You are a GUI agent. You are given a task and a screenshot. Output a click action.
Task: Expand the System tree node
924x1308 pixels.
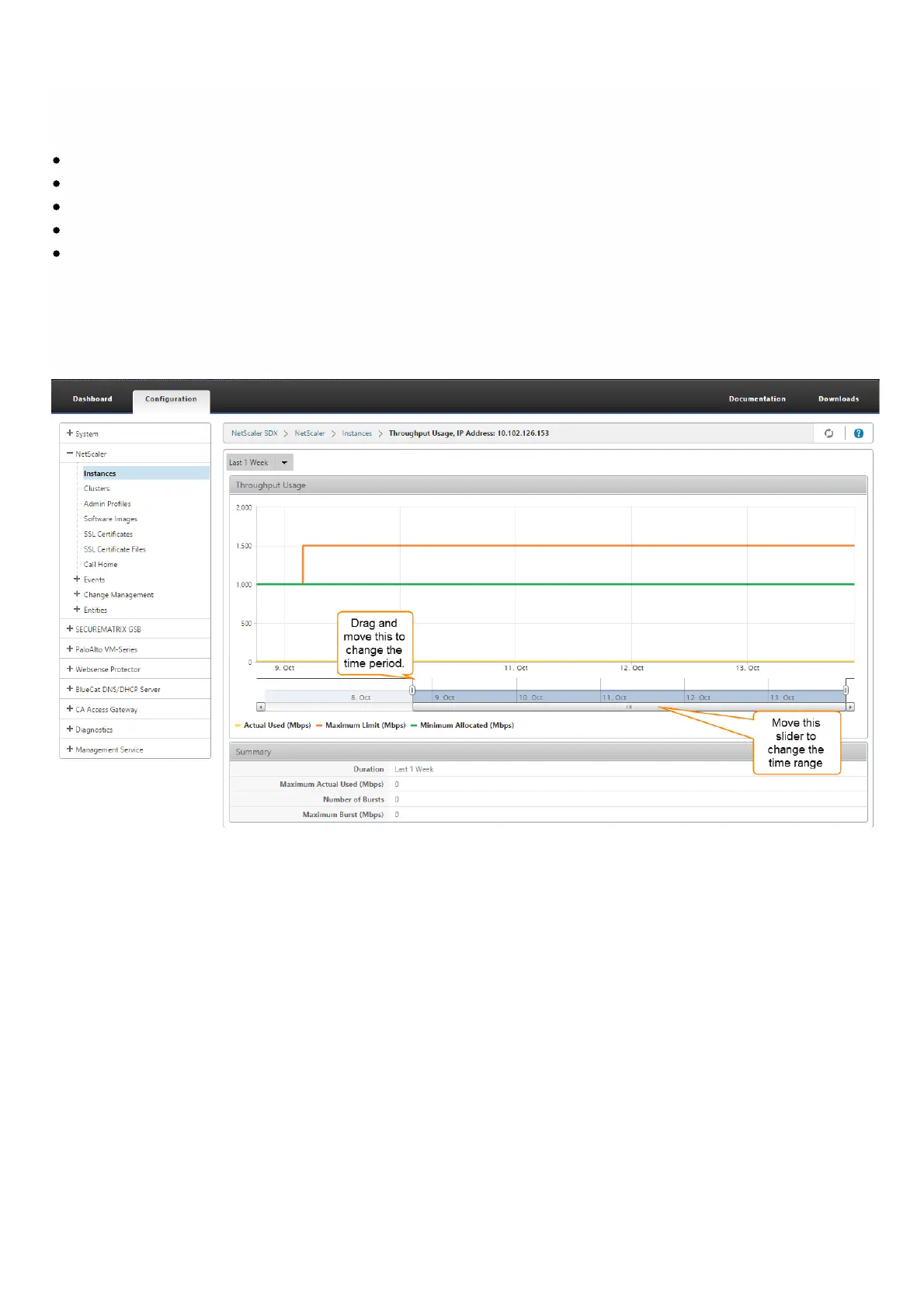click(69, 433)
